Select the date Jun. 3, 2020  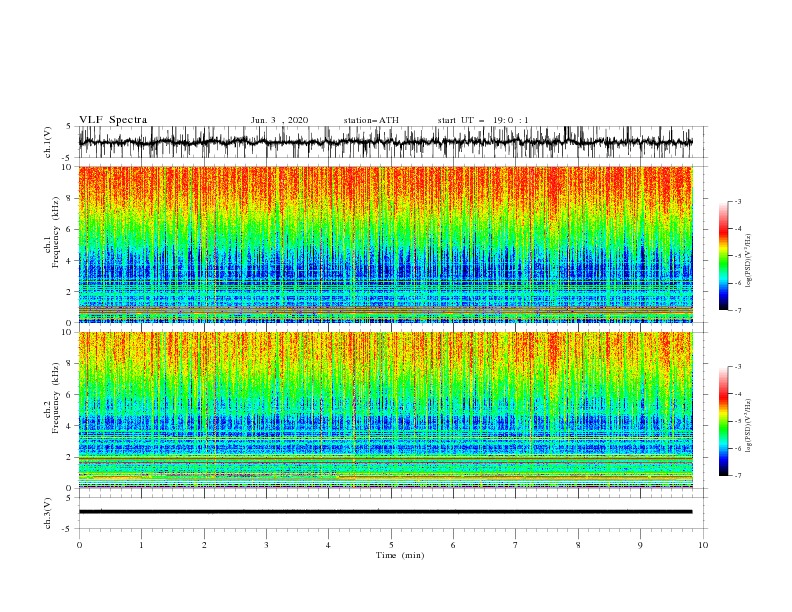(279, 120)
